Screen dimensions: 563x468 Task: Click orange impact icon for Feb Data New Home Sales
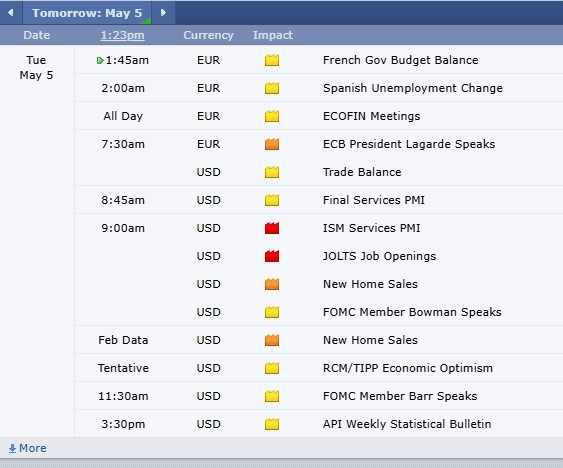coord(272,340)
